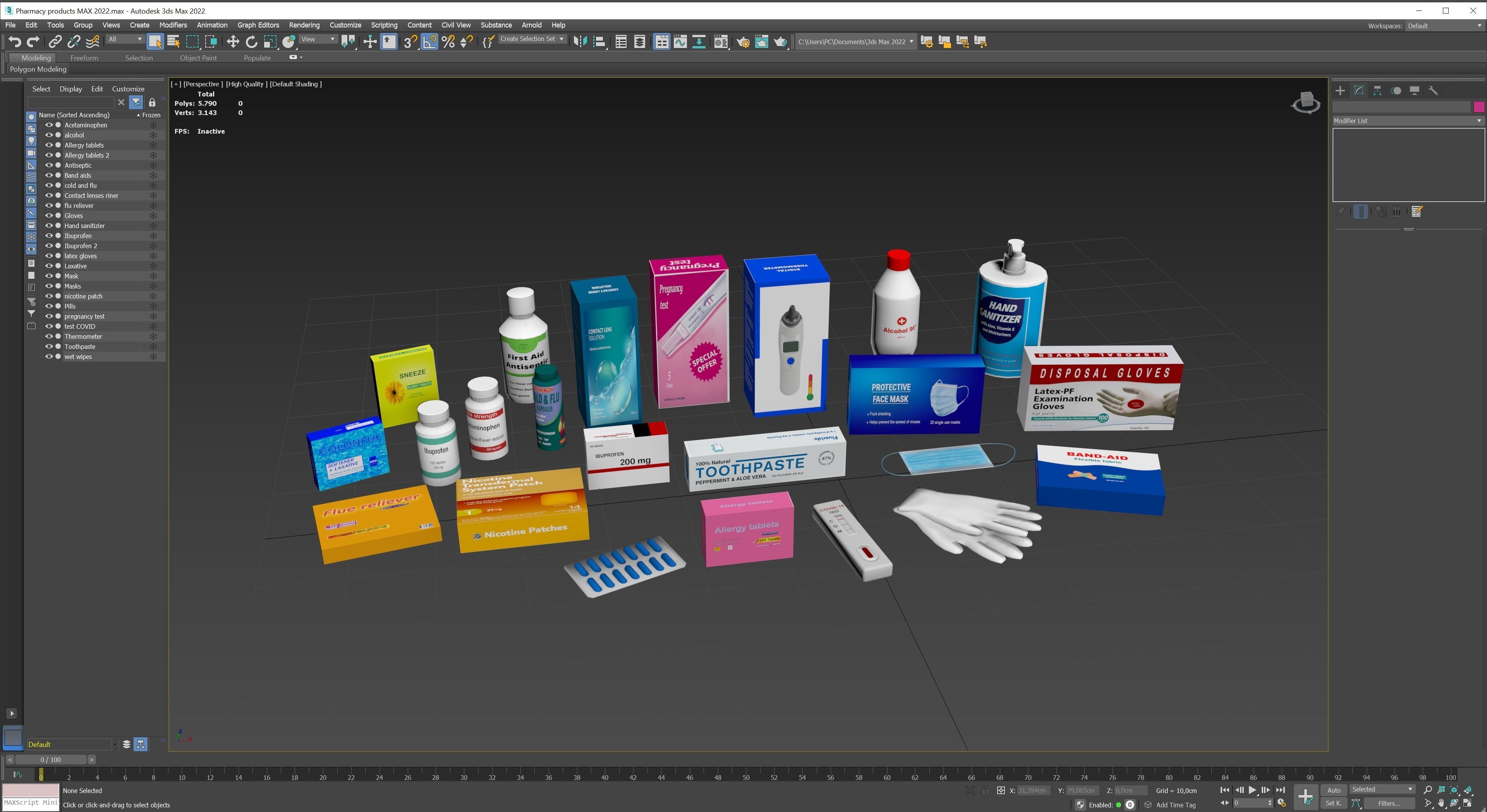Click the Undo arrow icon

click(14, 41)
